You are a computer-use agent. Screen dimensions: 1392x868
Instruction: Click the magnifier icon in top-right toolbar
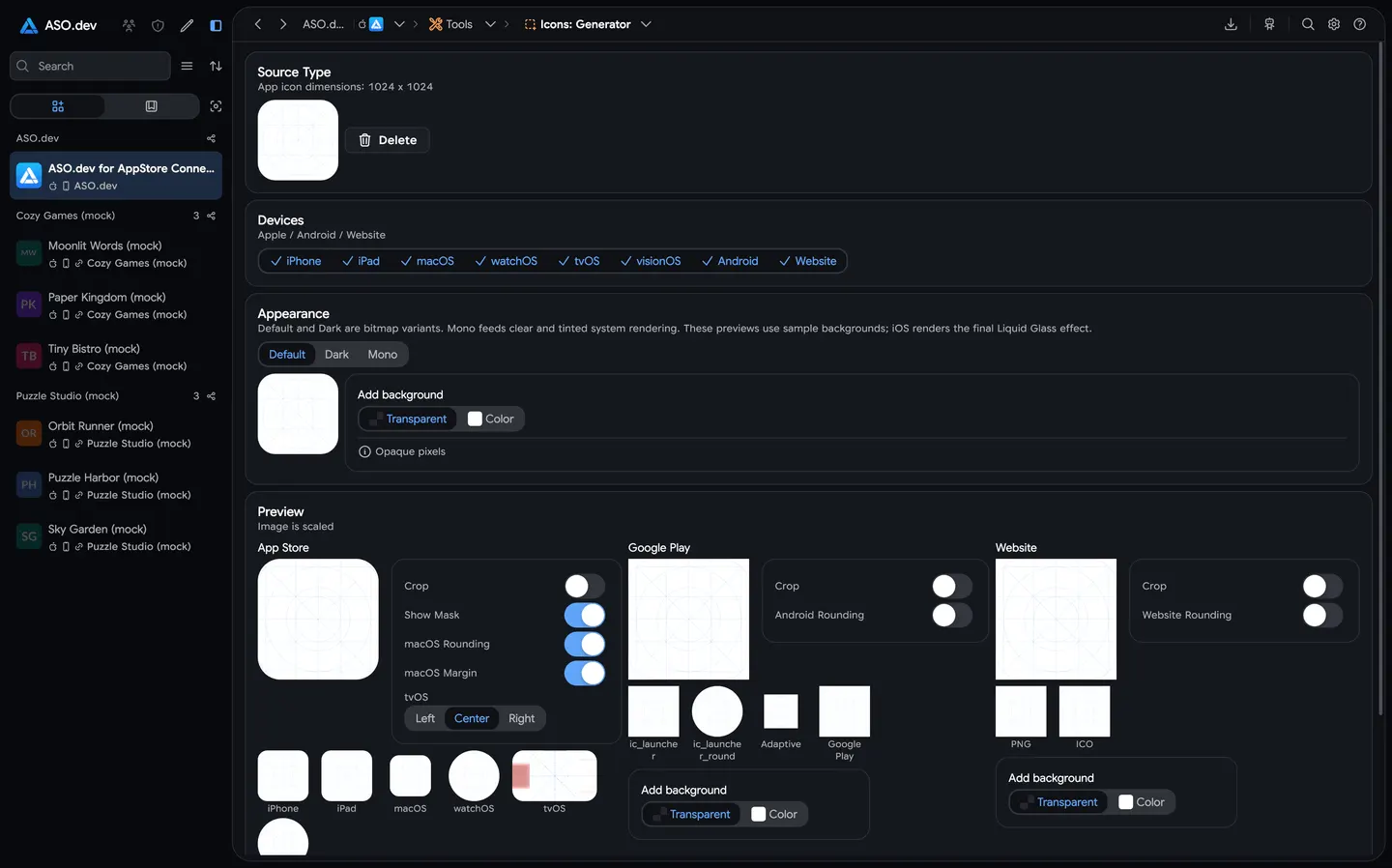tap(1308, 24)
